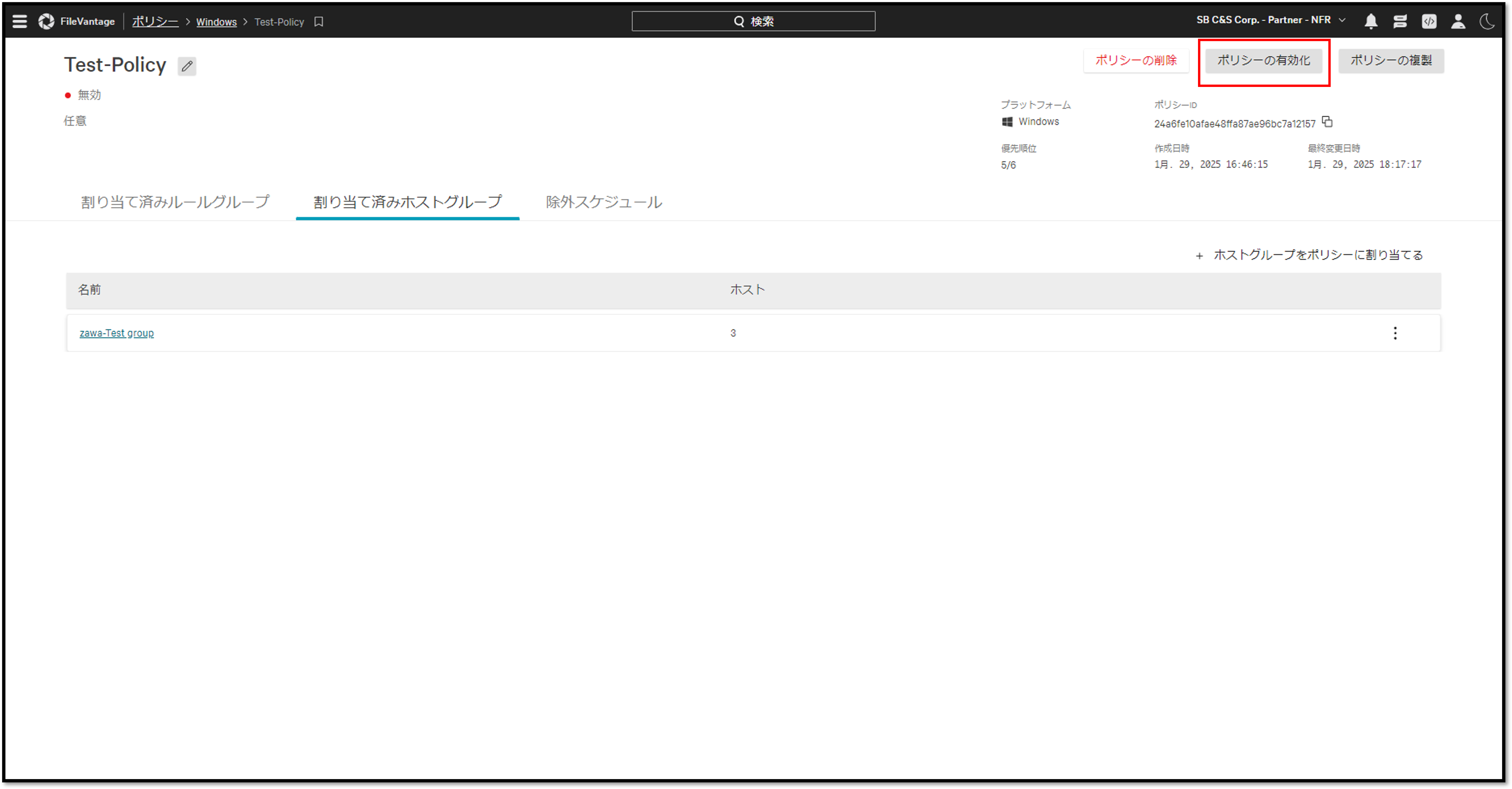
Task: Focus the 検索 search field
Action: pyautogui.click(x=753, y=22)
